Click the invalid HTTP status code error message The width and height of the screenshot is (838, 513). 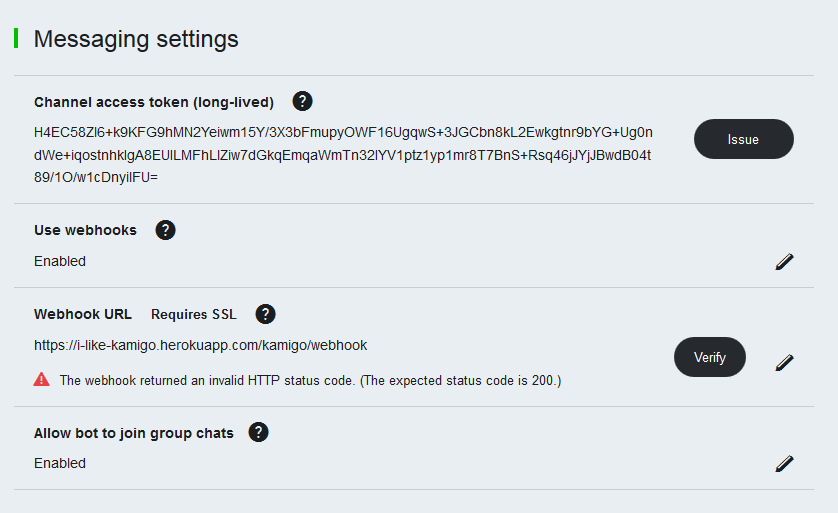click(x=310, y=380)
